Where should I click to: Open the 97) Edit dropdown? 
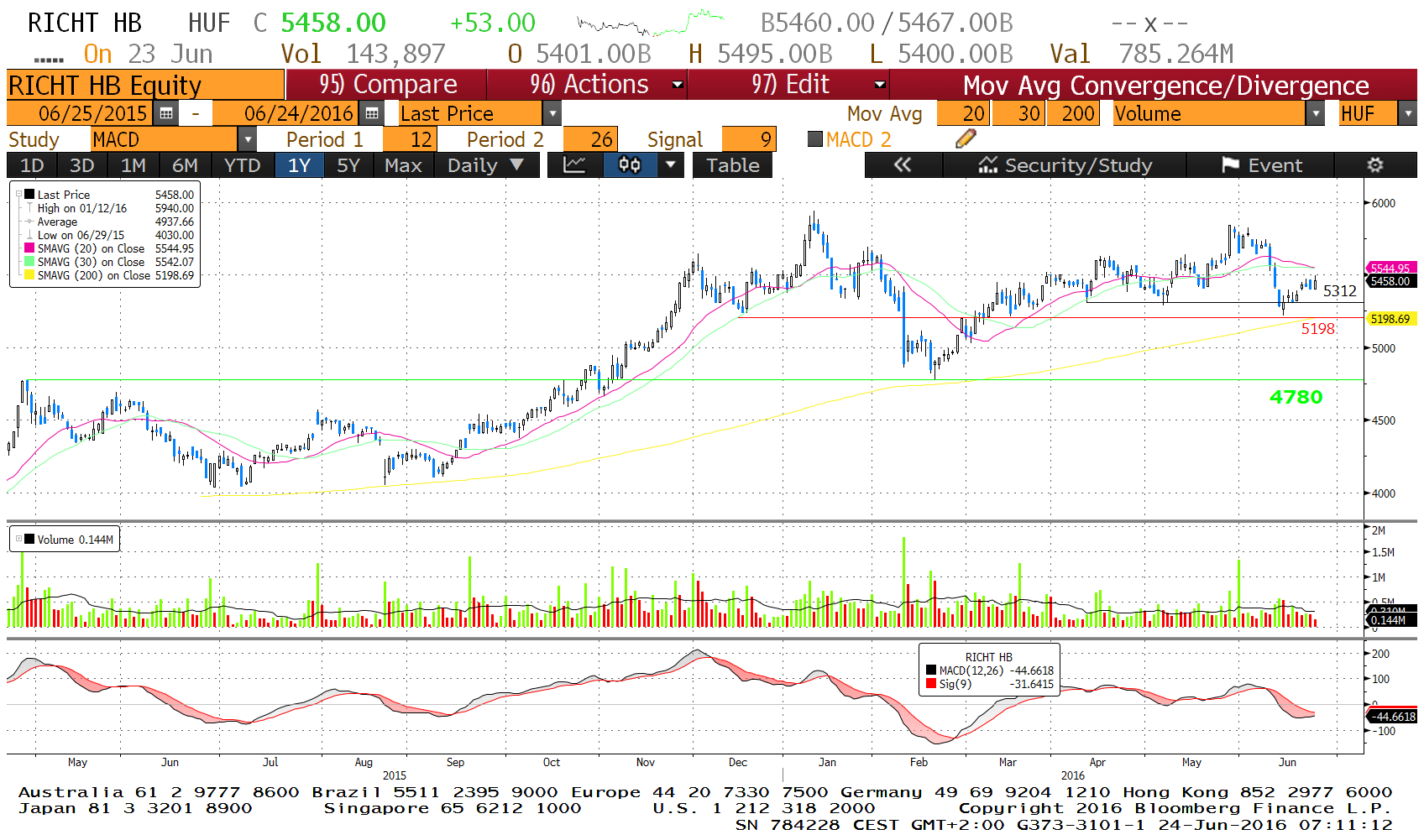coord(880,85)
